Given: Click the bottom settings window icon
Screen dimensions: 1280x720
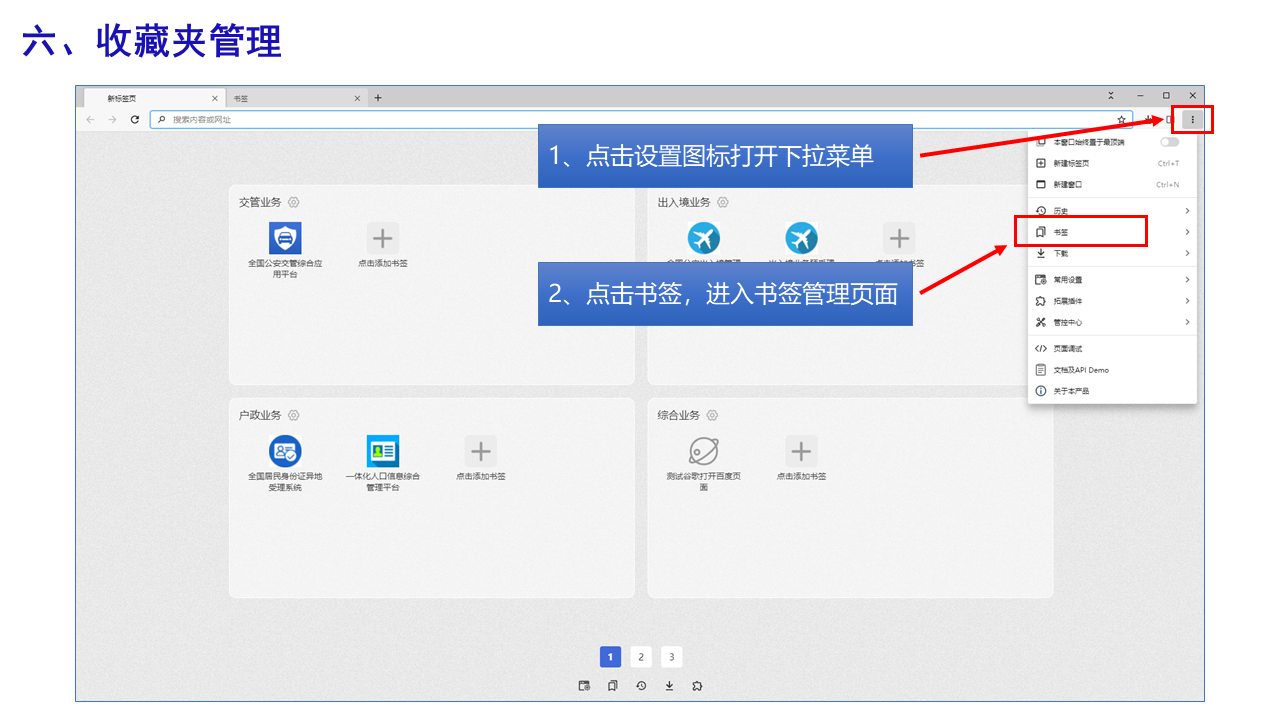Looking at the screenshot, I should point(584,686).
